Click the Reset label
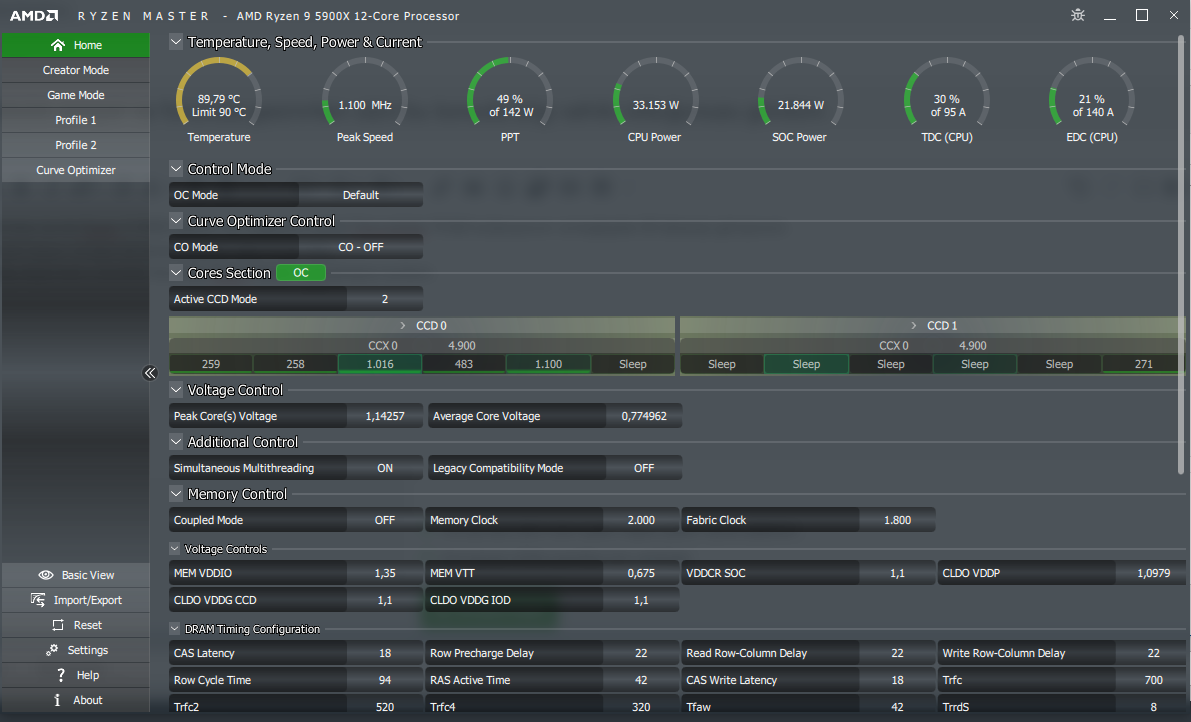This screenshot has height=722, width=1191. tap(87, 625)
